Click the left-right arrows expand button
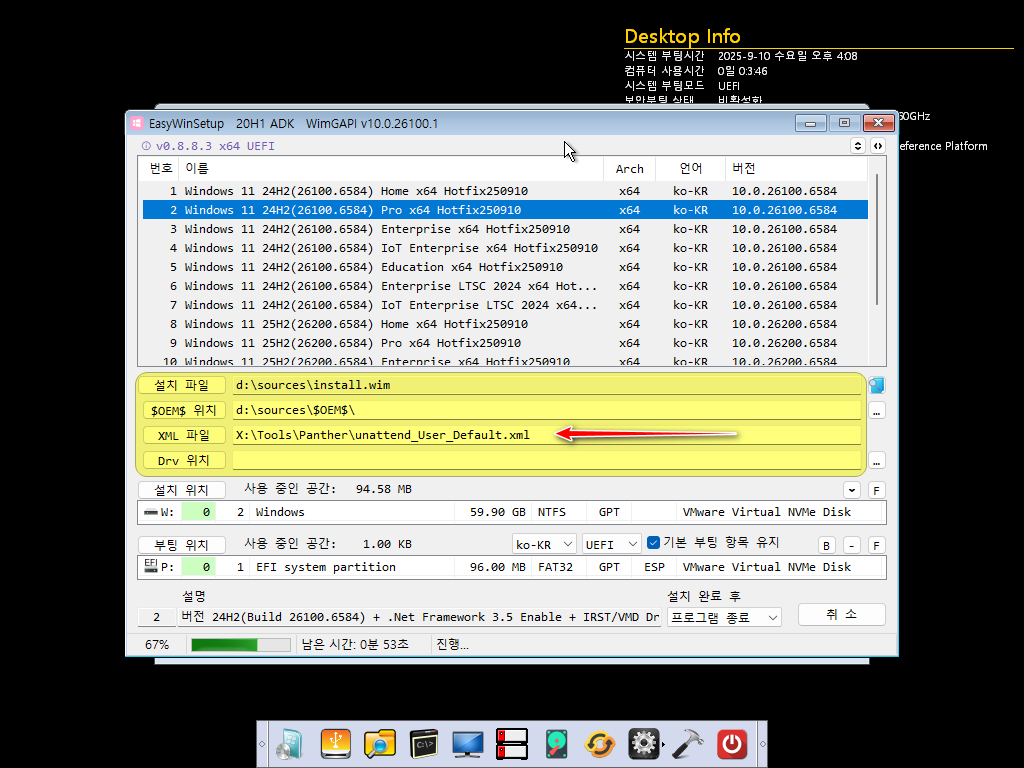 (x=878, y=146)
